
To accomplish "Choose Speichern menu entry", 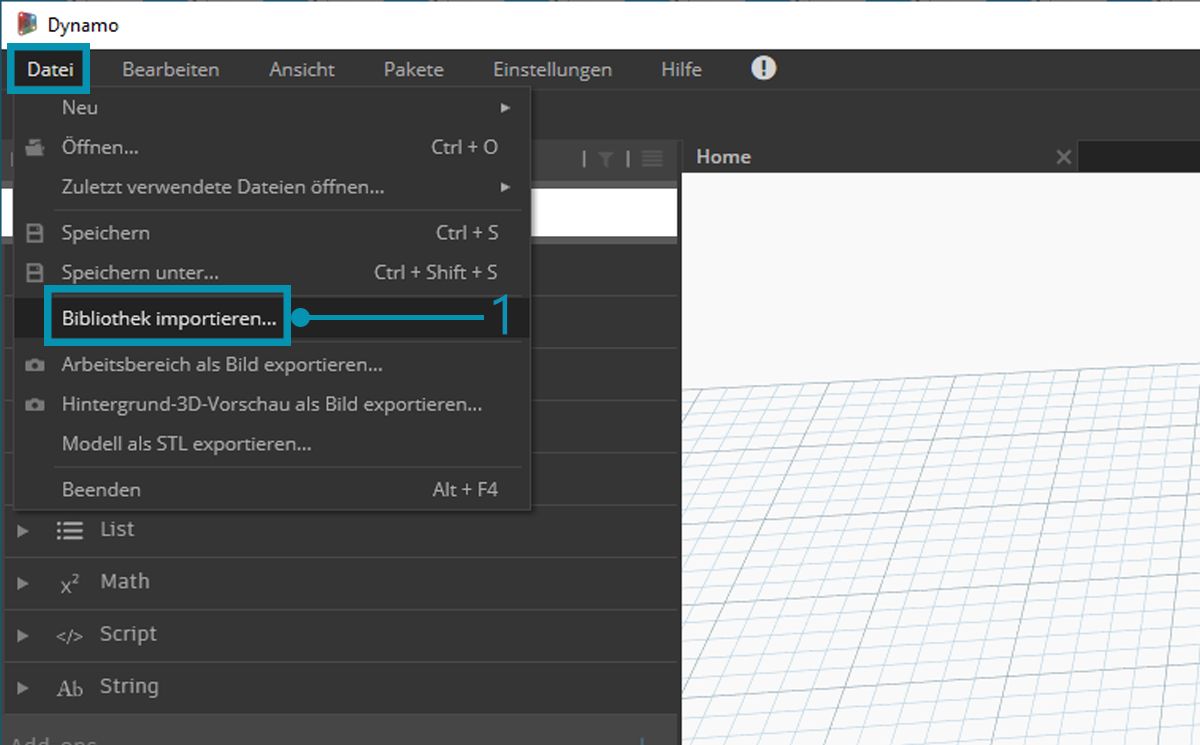I will point(272,233).
